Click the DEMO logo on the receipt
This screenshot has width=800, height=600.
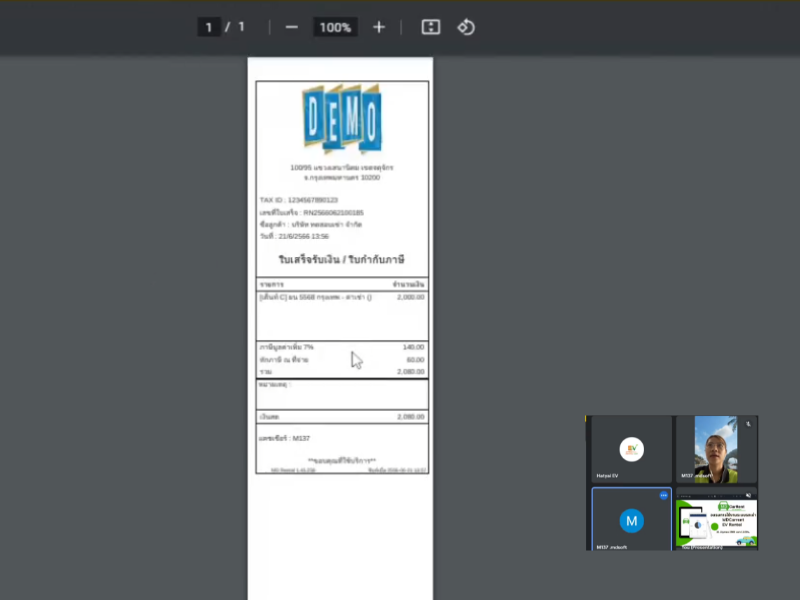(x=342, y=120)
